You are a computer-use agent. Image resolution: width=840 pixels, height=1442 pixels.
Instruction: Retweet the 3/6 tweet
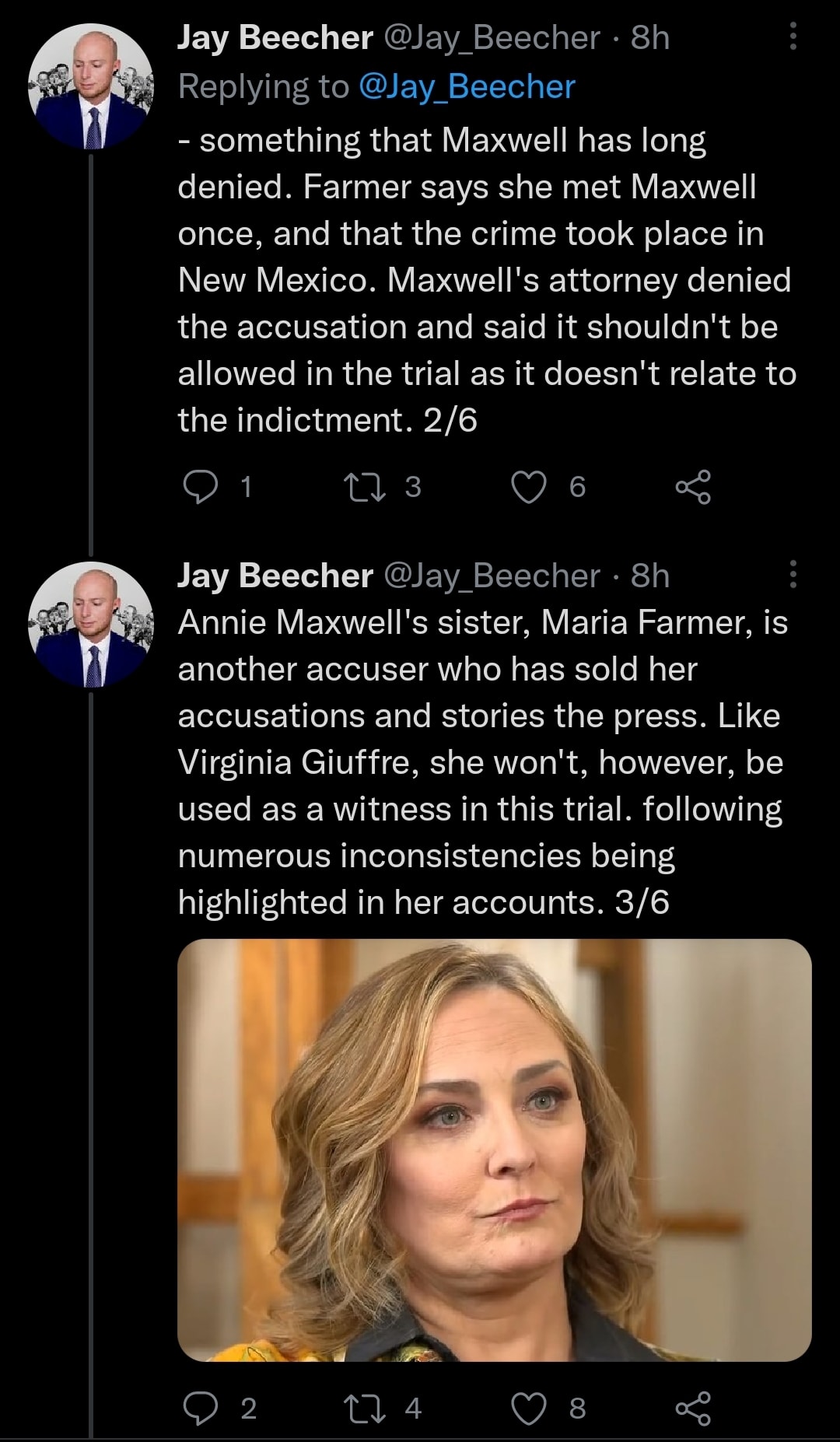pyautogui.click(x=365, y=1409)
